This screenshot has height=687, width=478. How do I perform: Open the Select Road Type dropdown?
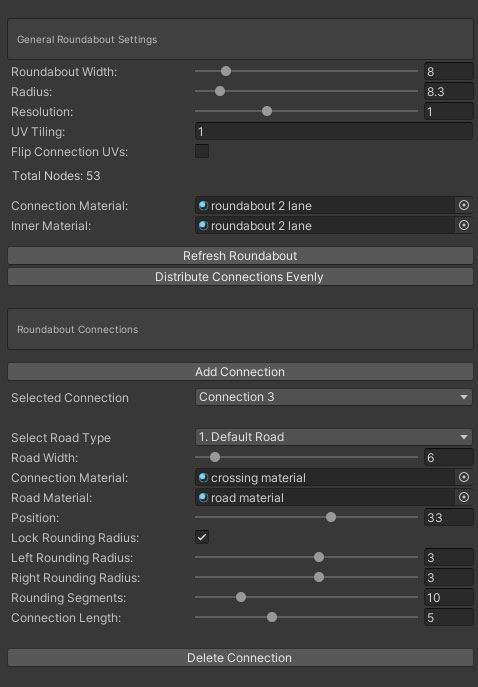pyautogui.click(x=334, y=437)
